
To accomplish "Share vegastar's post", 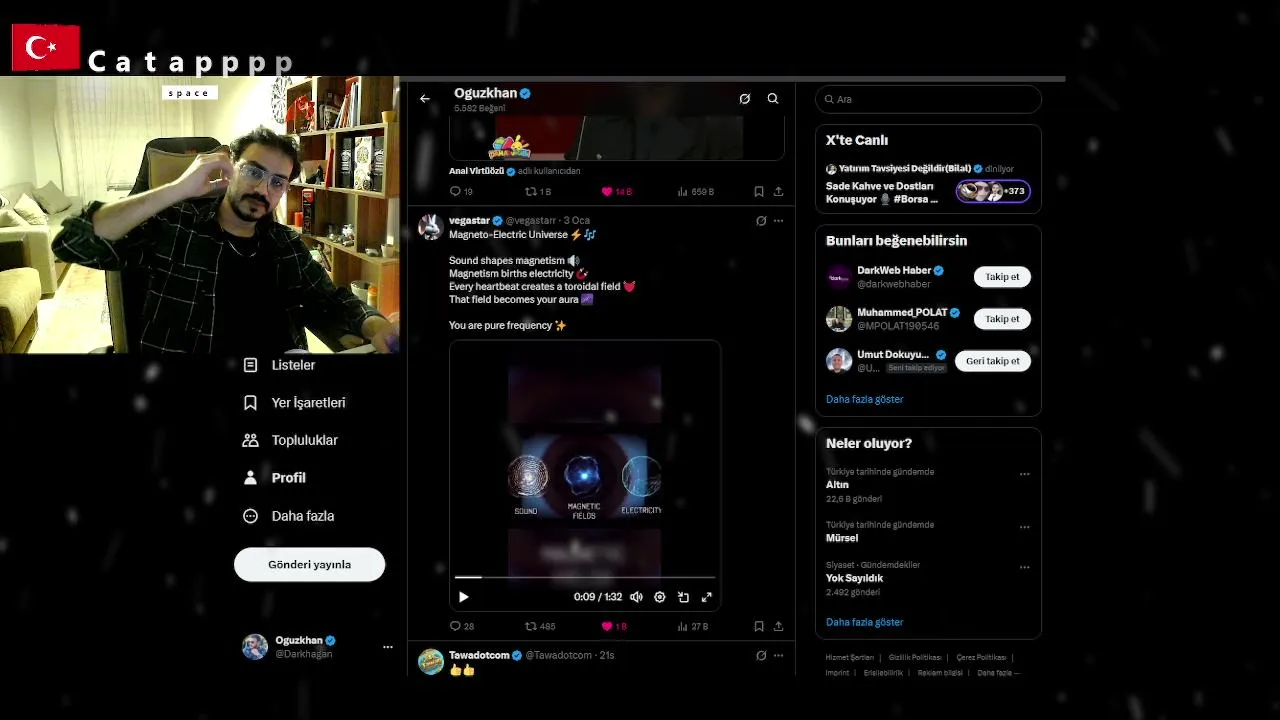I will 778,627.
